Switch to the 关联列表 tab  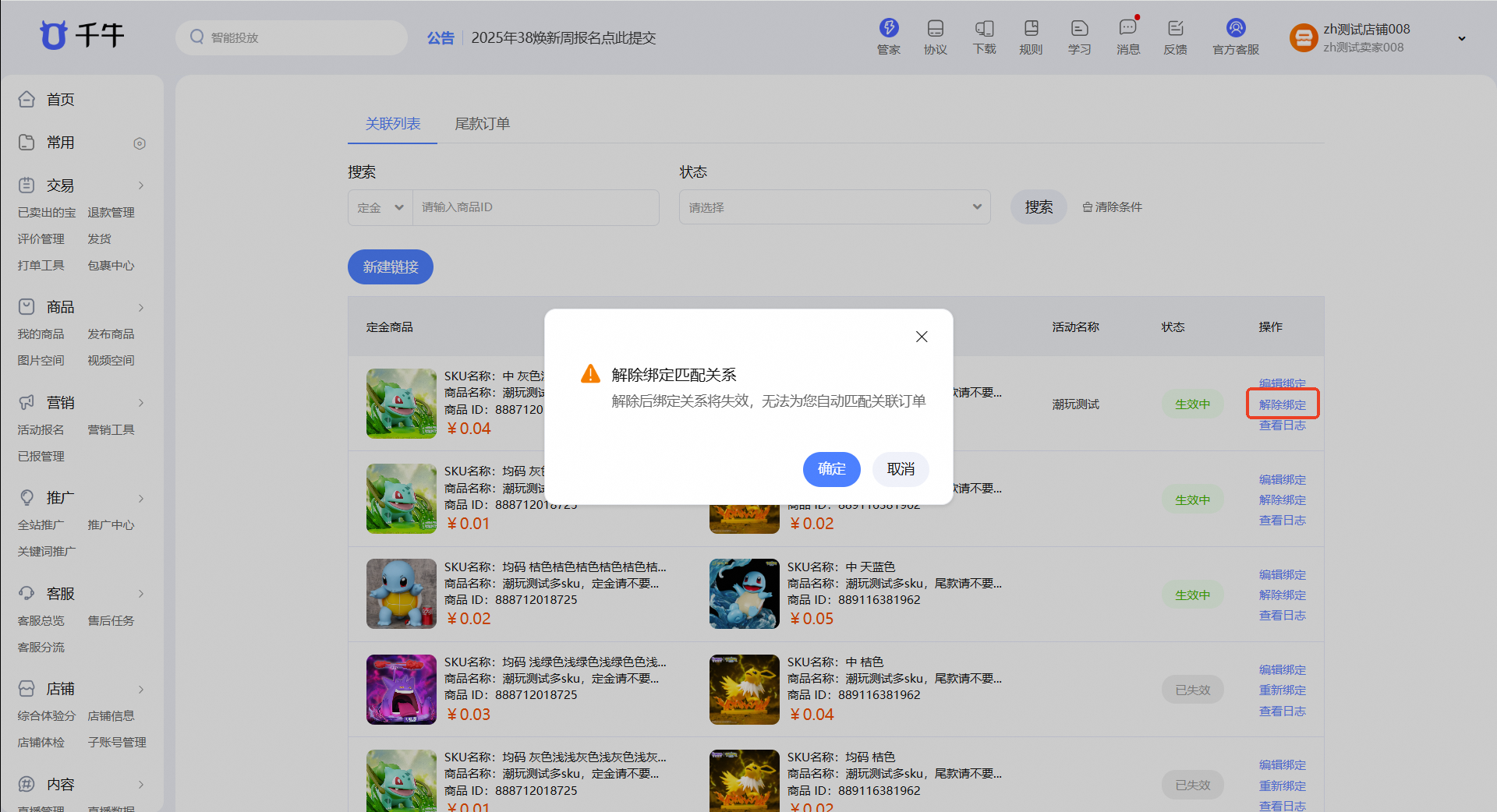coord(393,124)
